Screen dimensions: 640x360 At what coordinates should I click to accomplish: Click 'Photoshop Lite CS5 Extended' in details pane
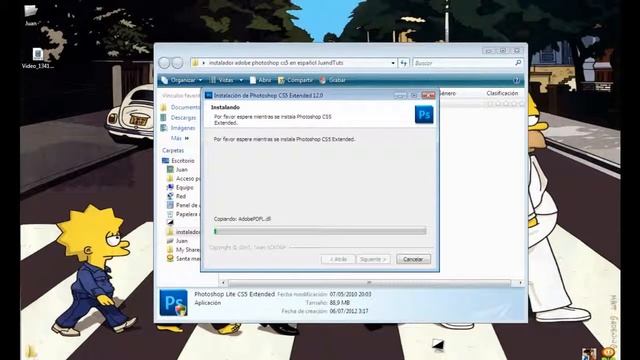(x=234, y=294)
